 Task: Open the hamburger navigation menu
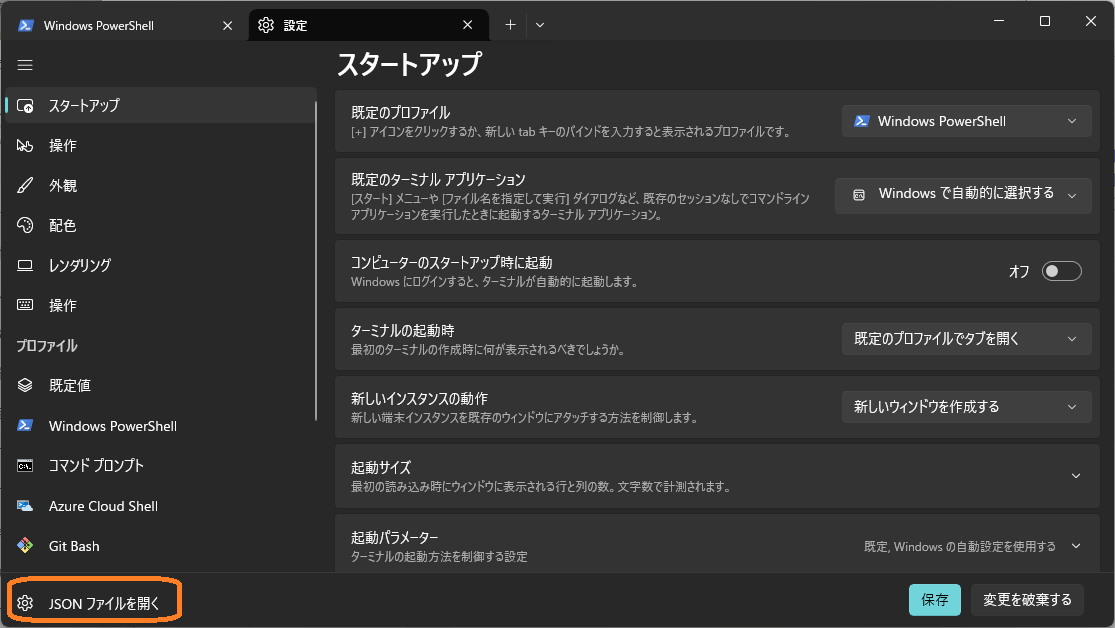25,65
